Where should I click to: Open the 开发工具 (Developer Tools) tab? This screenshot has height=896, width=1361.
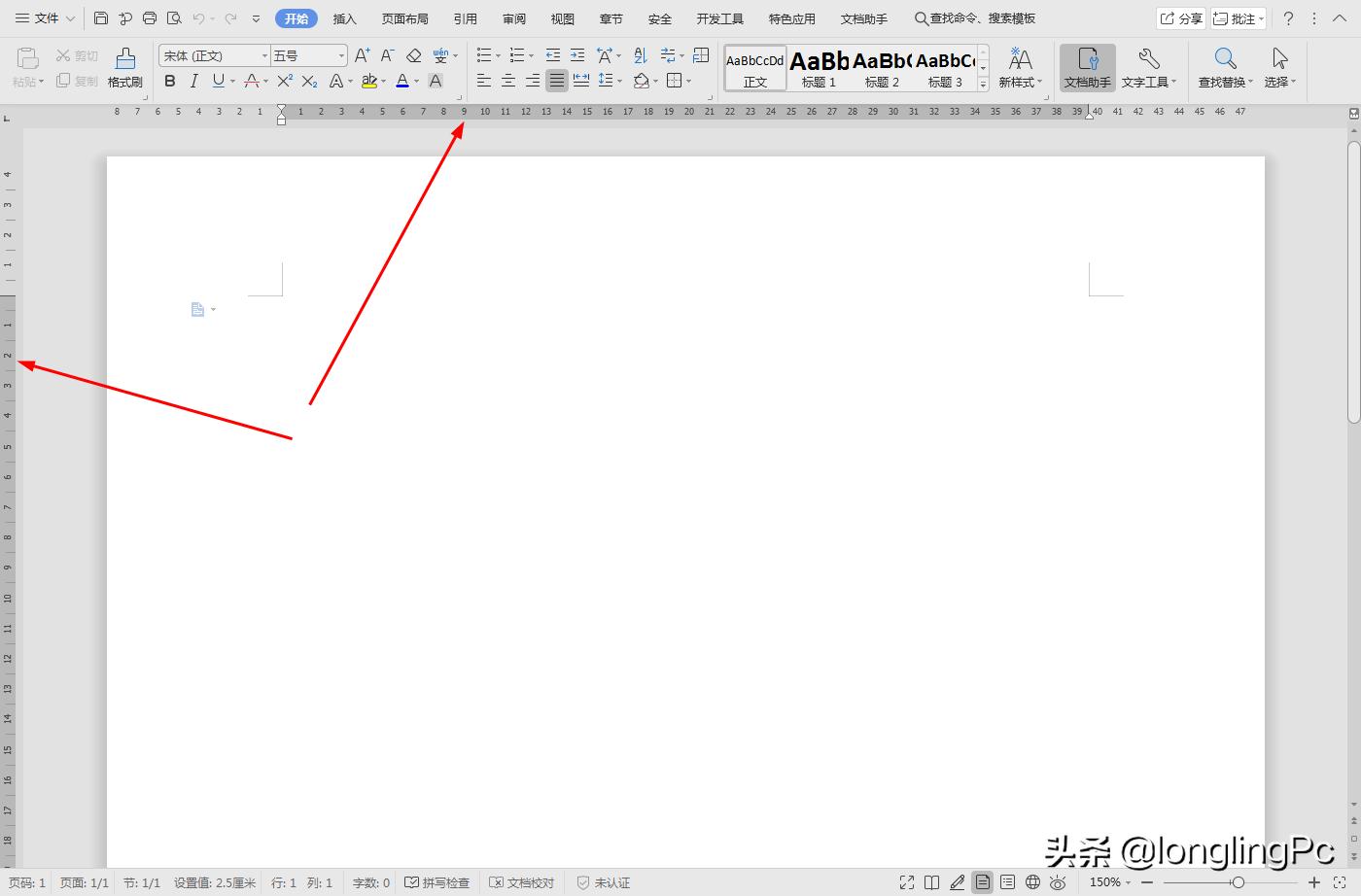pos(719,18)
